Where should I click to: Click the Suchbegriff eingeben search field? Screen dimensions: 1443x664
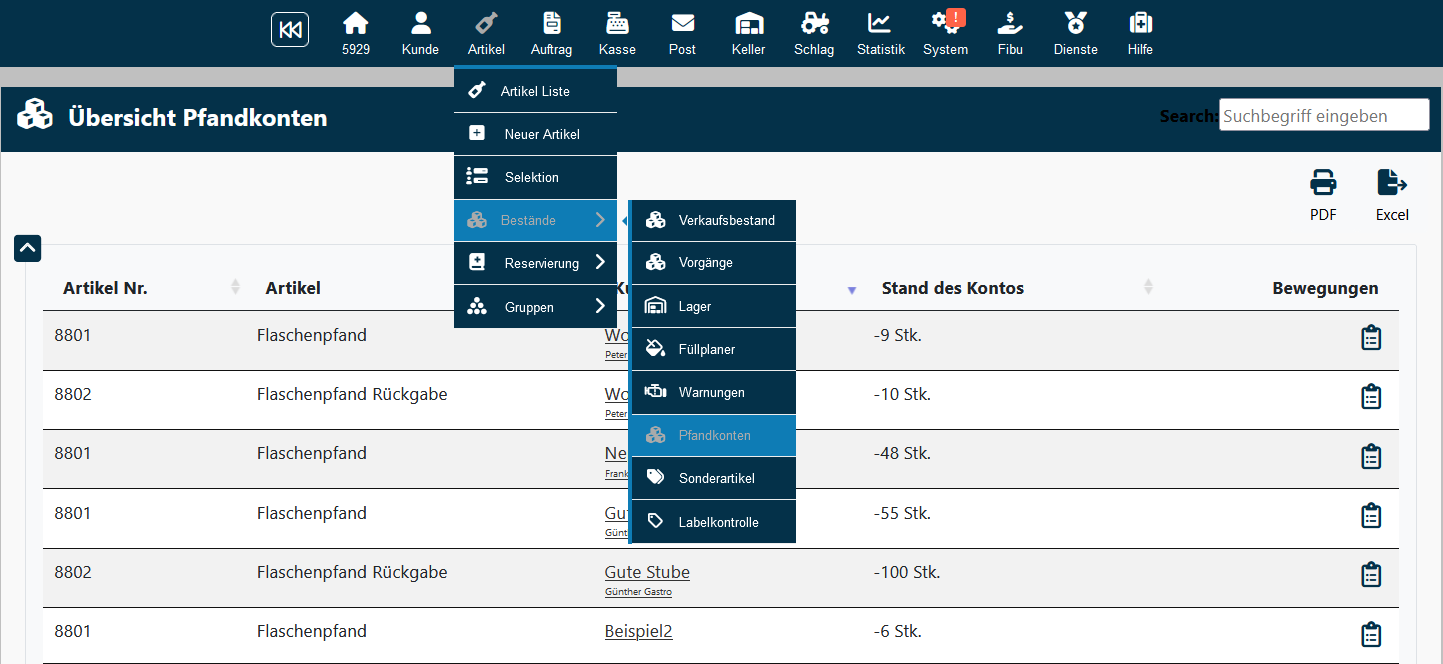(1323, 116)
